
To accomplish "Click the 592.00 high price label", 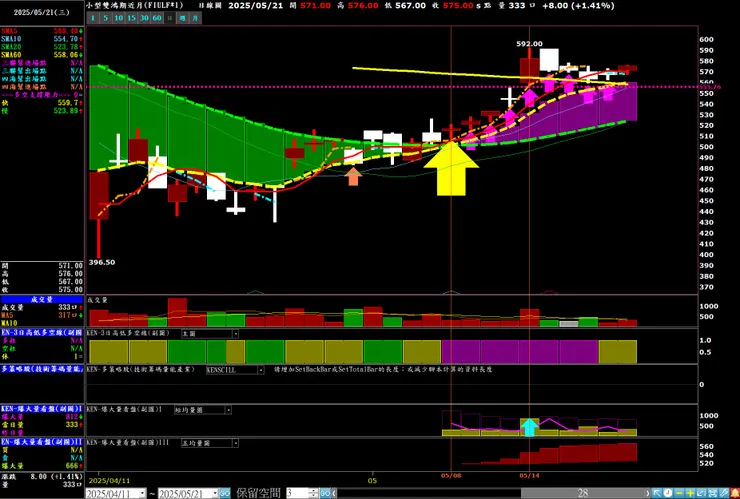I will tap(529, 43).
